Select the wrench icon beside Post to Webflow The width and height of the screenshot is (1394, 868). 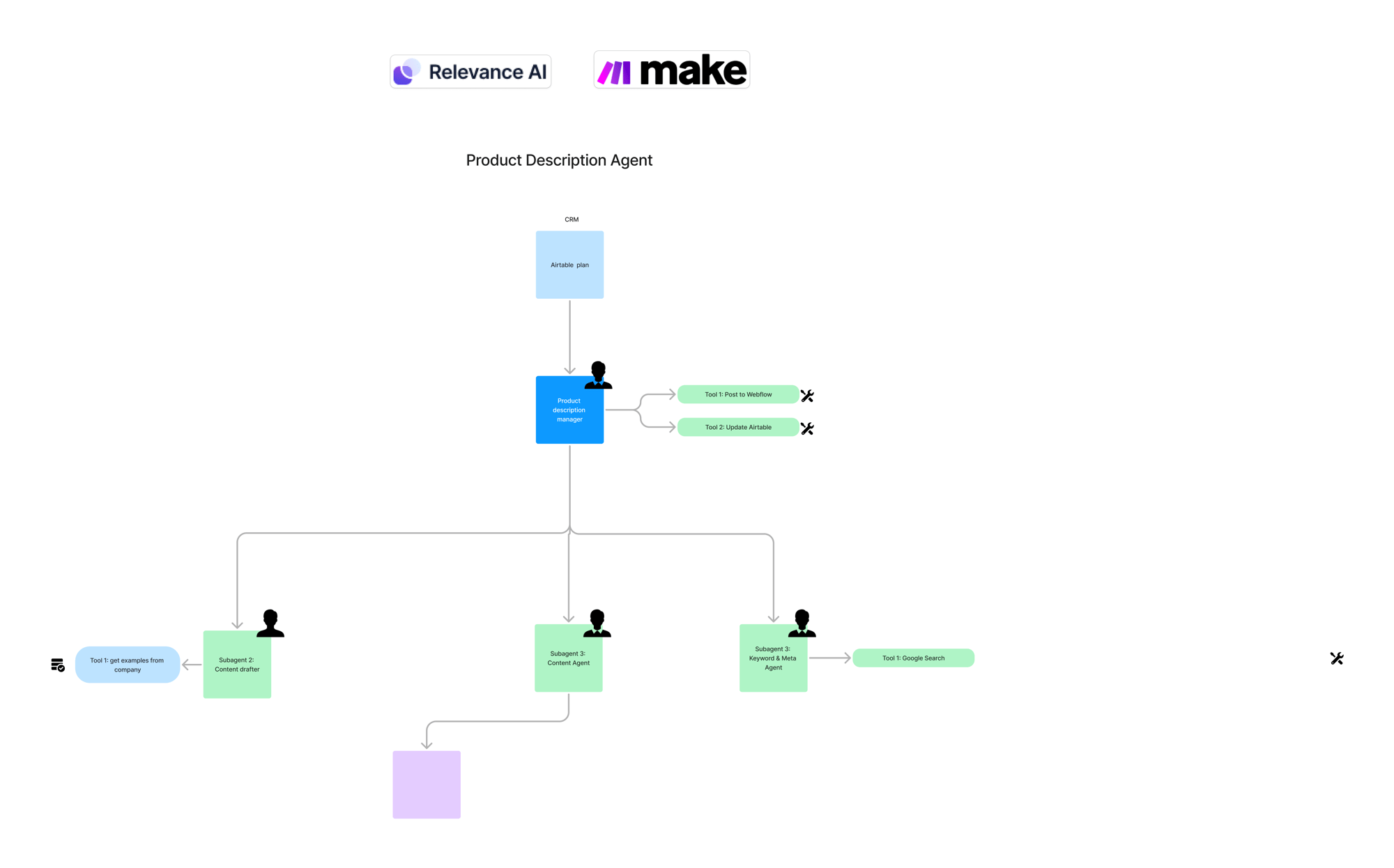pos(807,396)
